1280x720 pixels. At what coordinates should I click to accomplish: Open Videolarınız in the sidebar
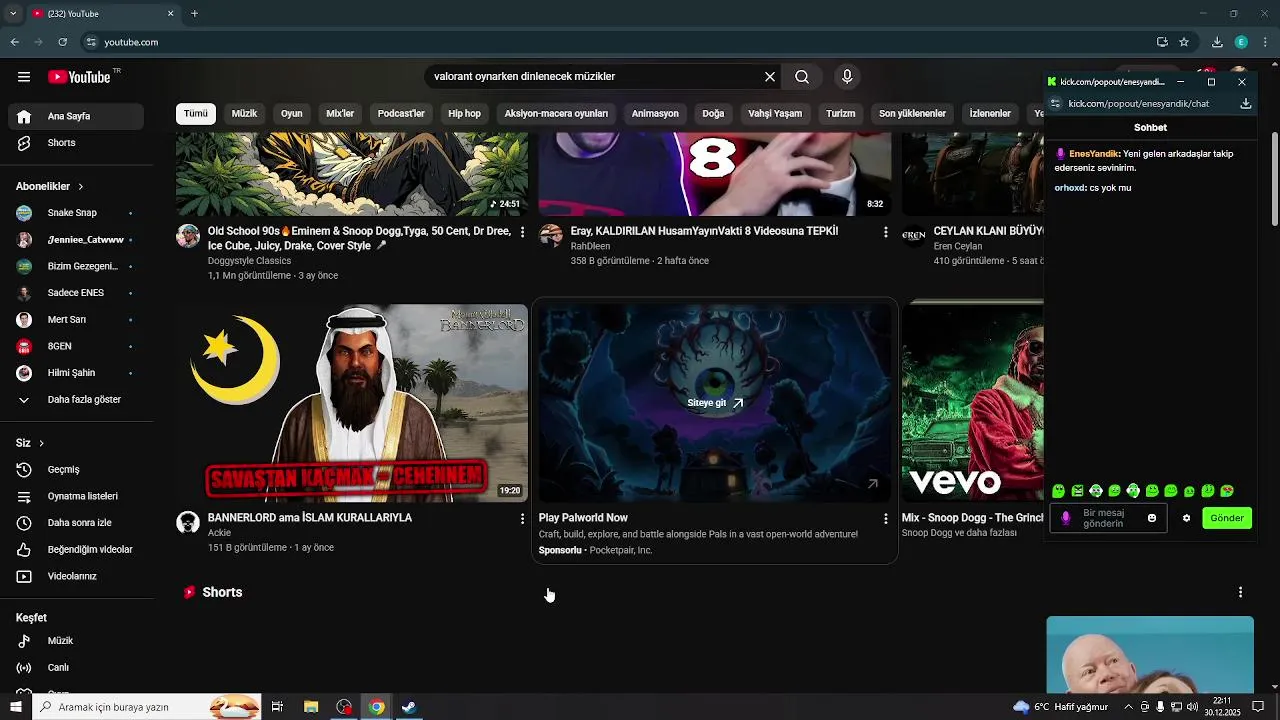click(76, 577)
